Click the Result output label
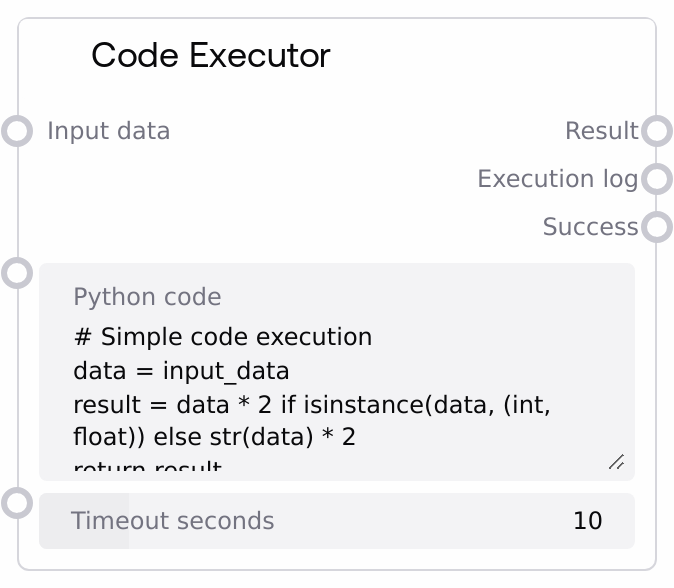 click(601, 131)
